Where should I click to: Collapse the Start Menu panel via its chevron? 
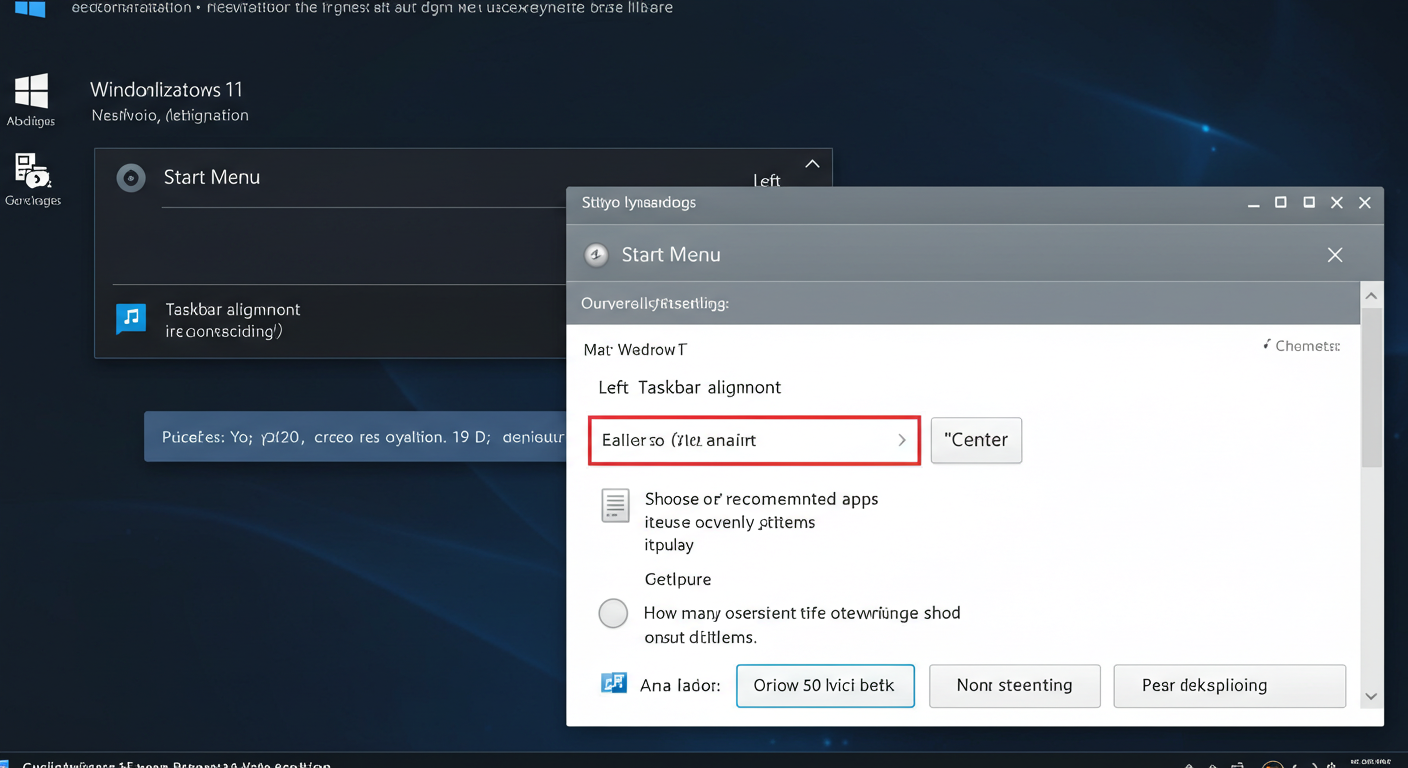[x=812, y=163]
